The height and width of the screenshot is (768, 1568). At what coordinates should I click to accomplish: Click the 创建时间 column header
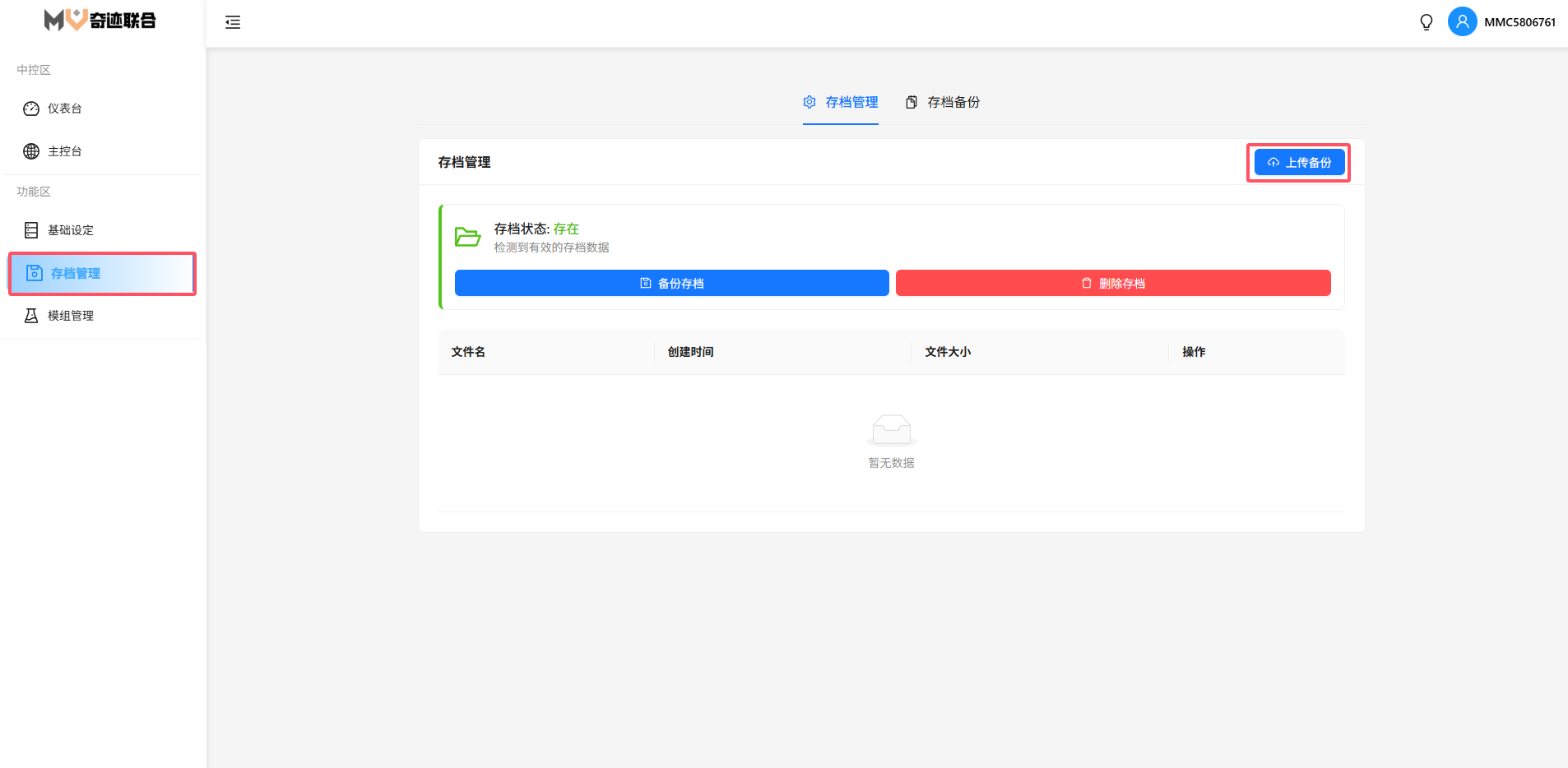pos(690,352)
